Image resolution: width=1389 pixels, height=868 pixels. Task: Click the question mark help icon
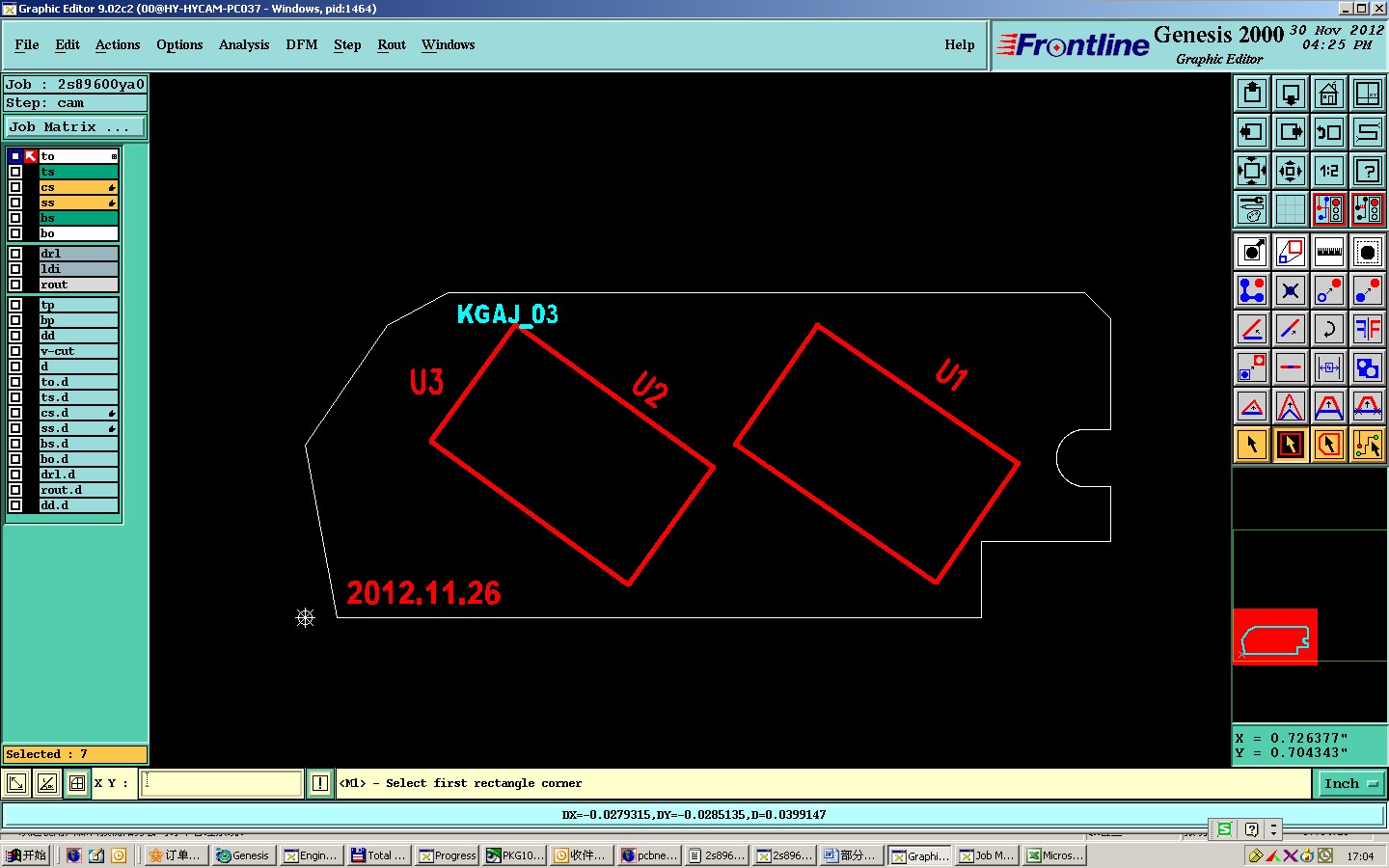[x=1368, y=171]
